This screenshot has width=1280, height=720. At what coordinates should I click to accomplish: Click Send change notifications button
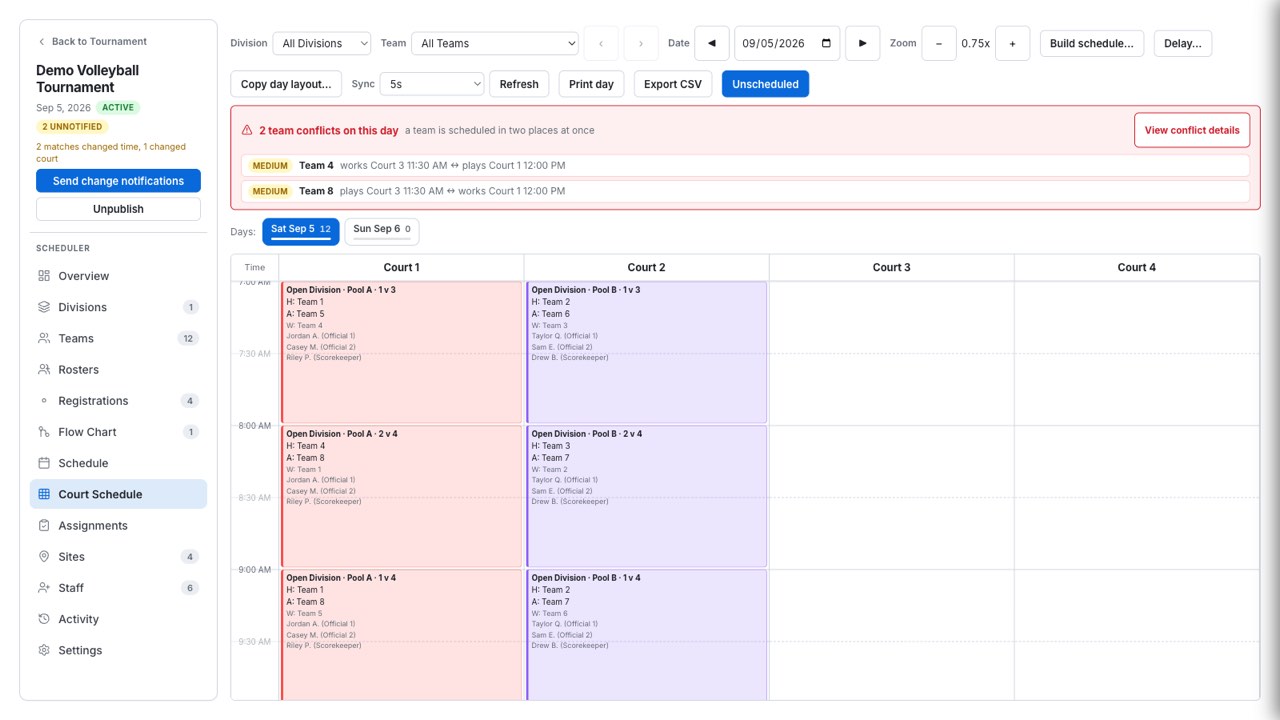(118, 181)
